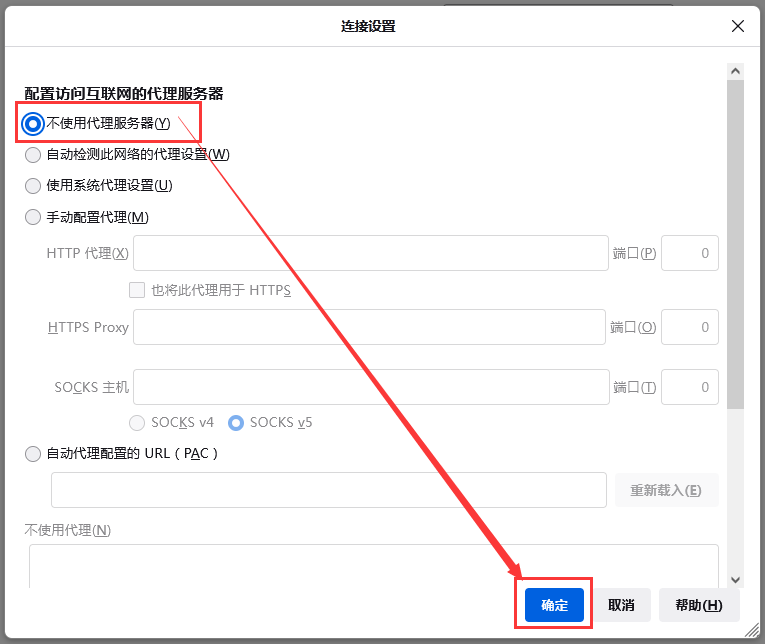The image size is (765, 644).
Task: Open 帮助(H) button
Action: [x=699, y=605]
